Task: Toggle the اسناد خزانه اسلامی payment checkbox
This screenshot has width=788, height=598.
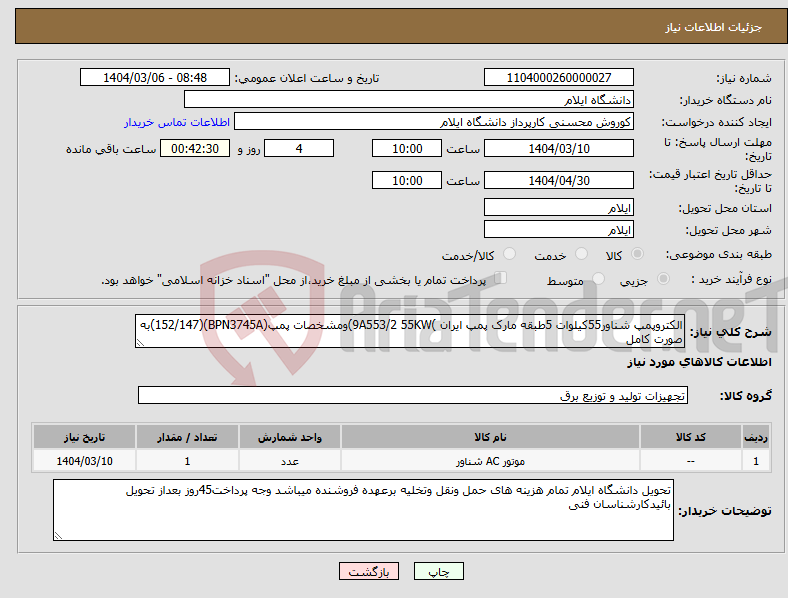Action: point(501,277)
